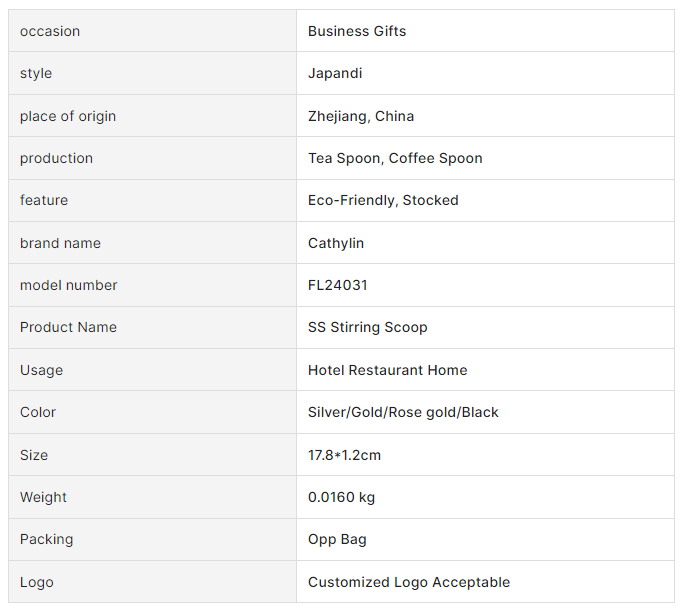Click the 'Packing' row label
The image size is (689, 615).
47,539
